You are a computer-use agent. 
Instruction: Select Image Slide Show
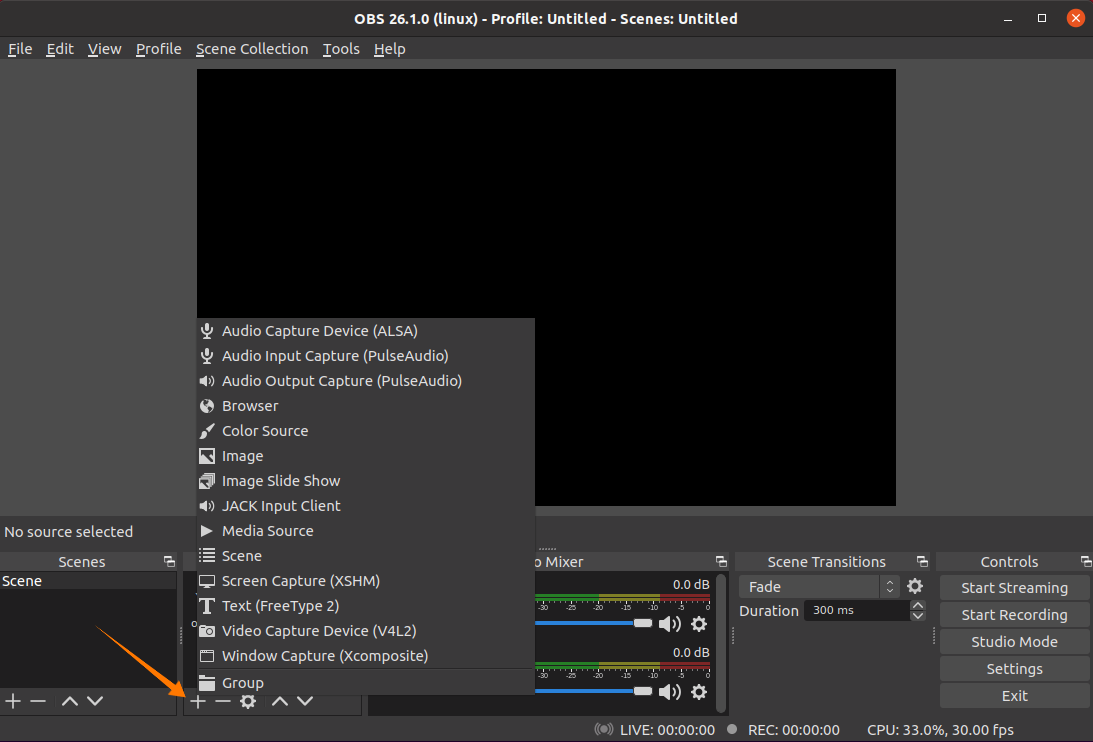[x=366, y=482]
